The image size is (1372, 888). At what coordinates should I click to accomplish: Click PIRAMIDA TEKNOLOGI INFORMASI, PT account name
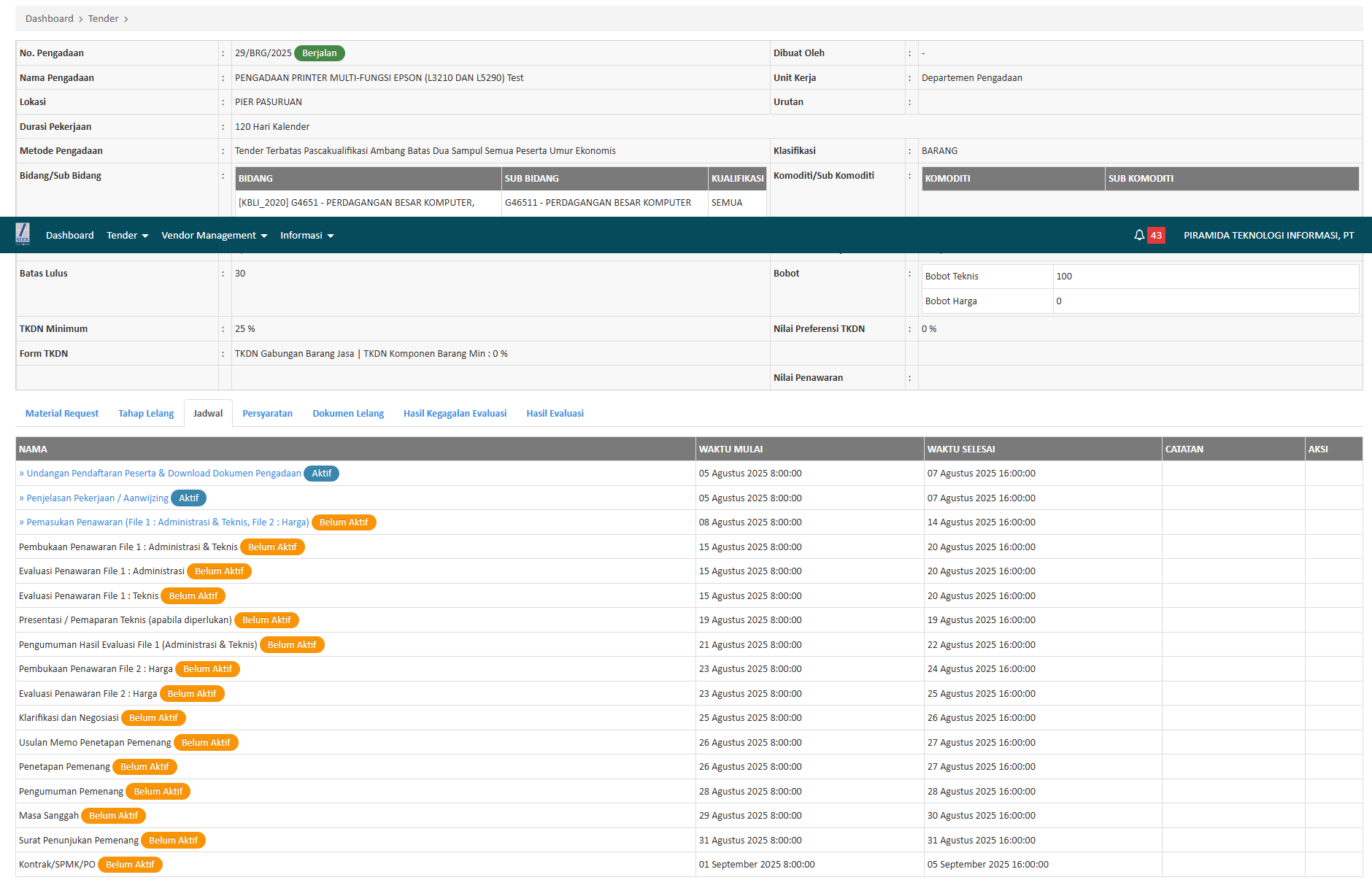(1268, 235)
